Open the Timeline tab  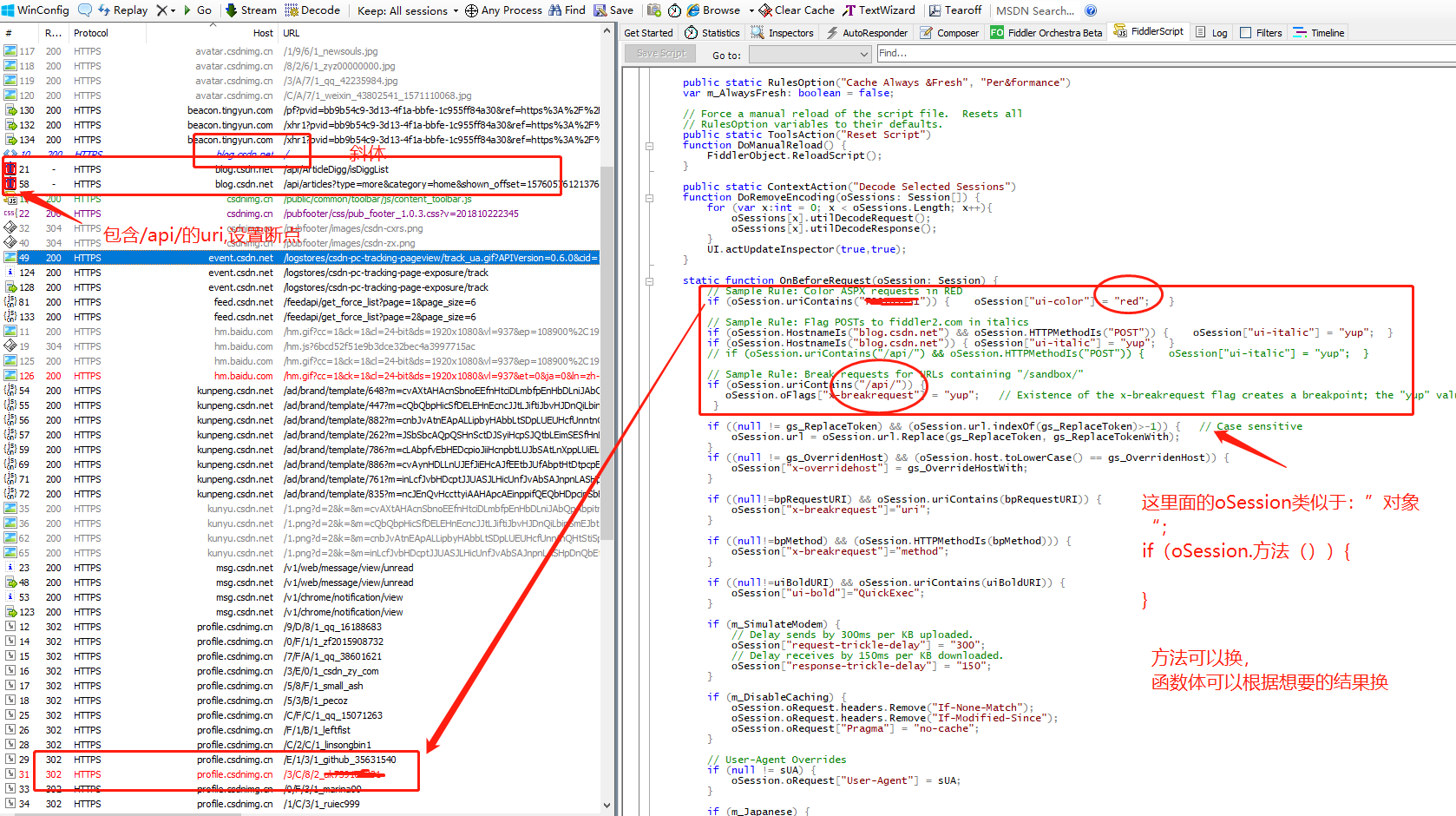[x=1318, y=32]
